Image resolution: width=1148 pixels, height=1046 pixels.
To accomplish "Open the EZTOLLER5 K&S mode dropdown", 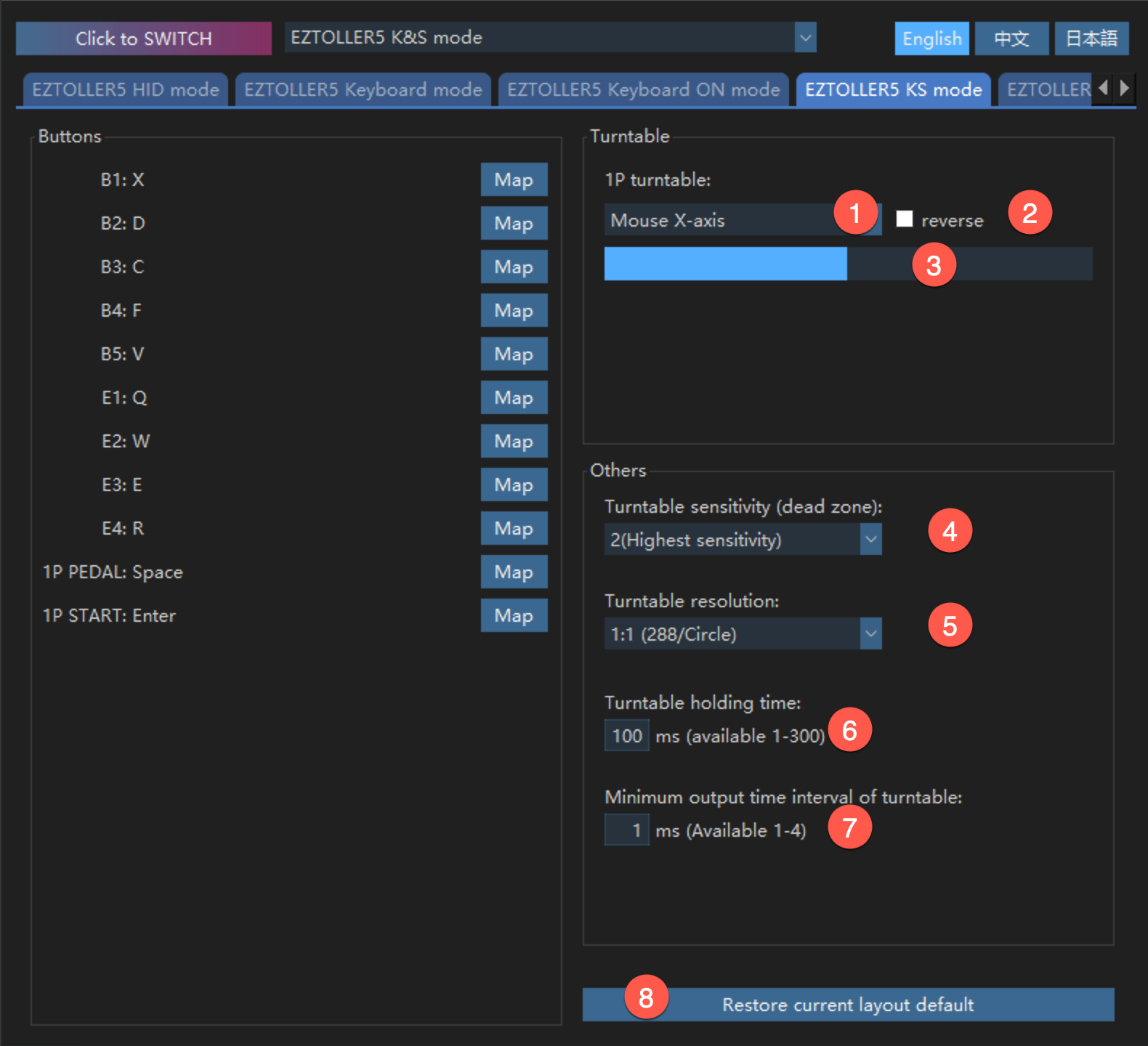I will coord(550,38).
